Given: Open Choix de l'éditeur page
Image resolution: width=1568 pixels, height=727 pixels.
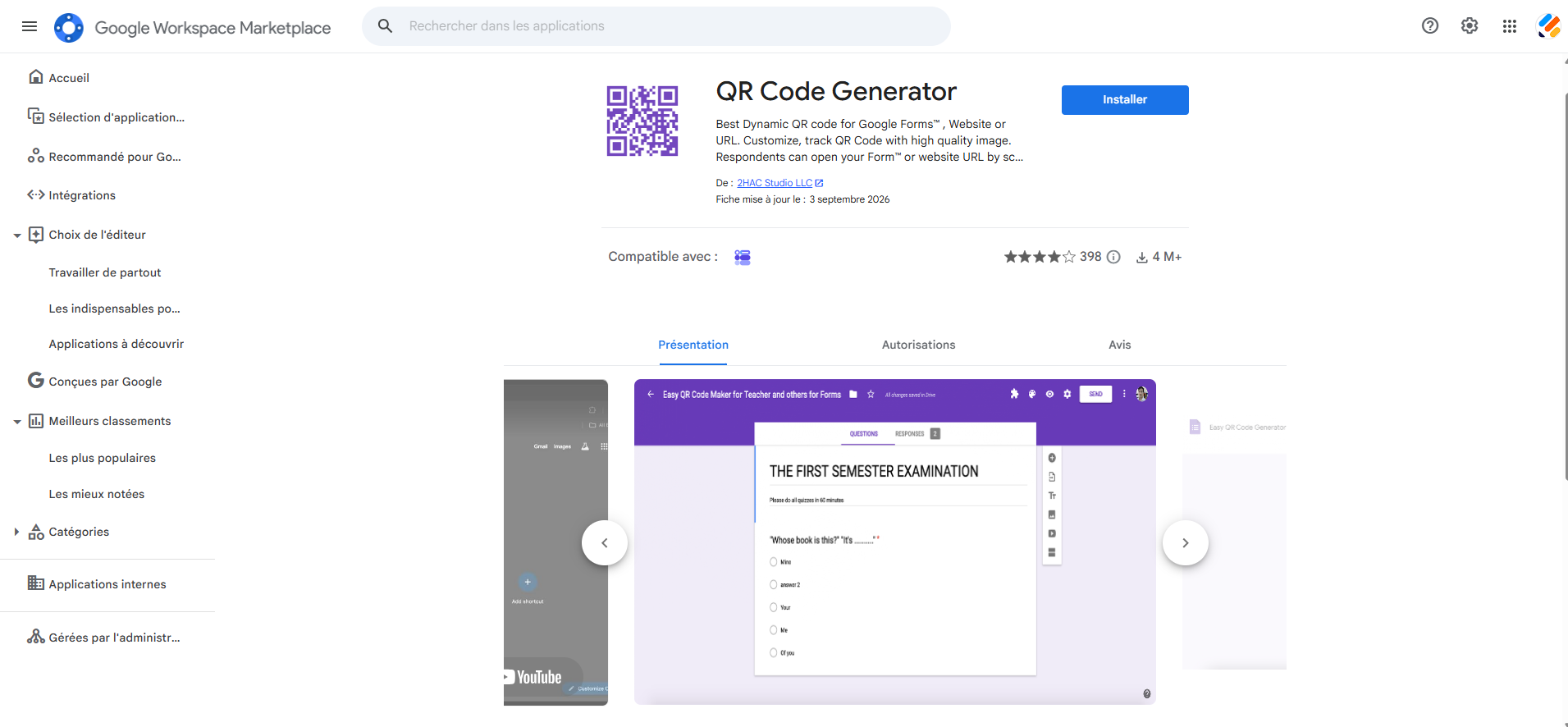Looking at the screenshot, I should click(x=97, y=235).
